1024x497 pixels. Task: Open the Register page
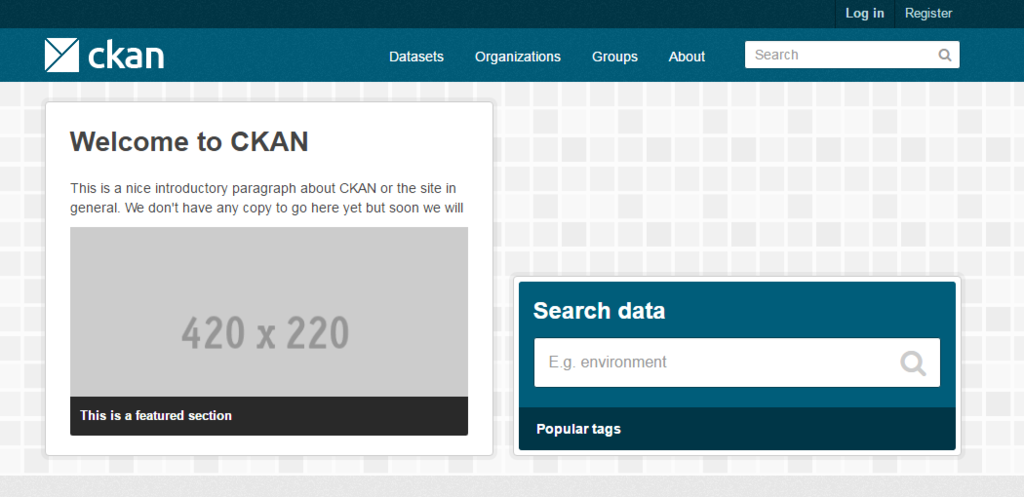coord(928,14)
